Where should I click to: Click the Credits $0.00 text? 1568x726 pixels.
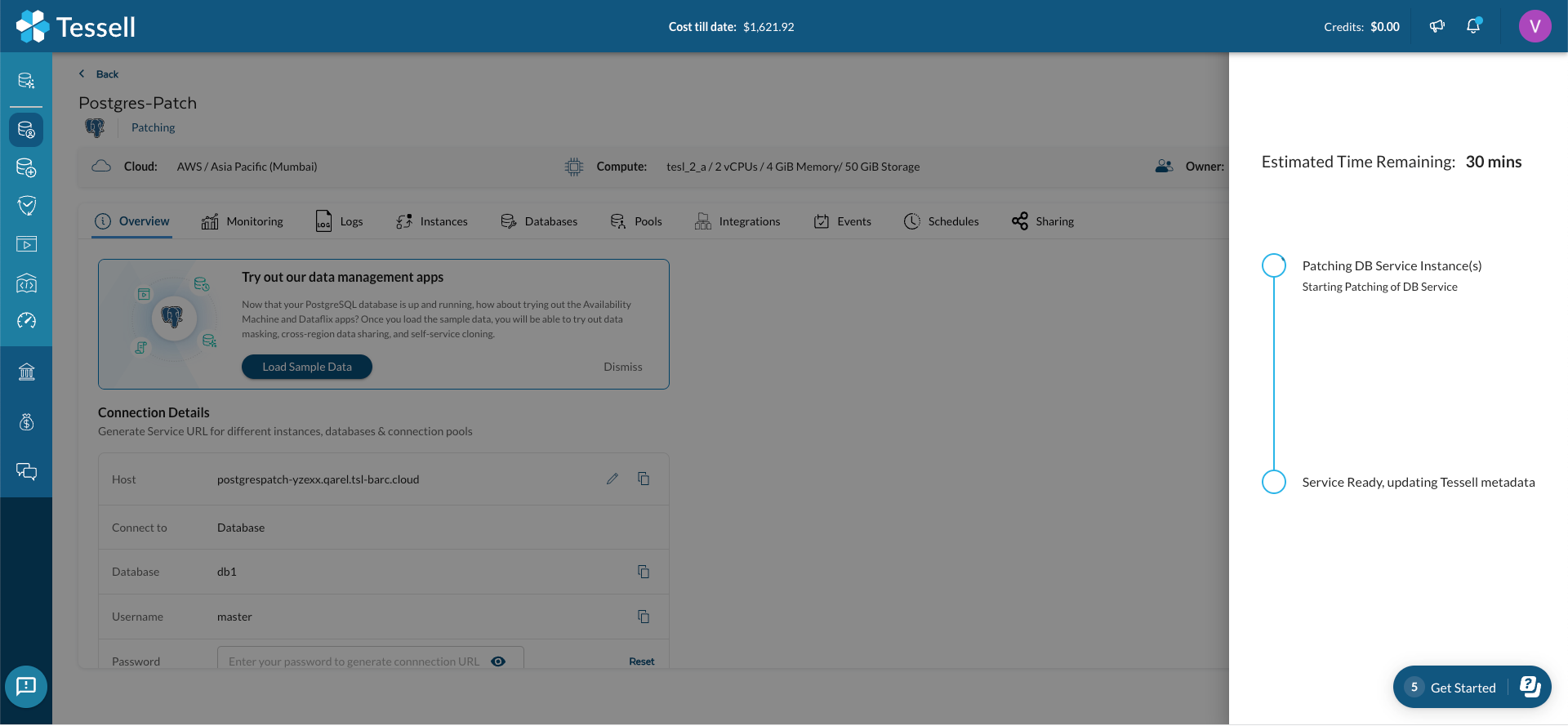pyautogui.click(x=1361, y=27)
